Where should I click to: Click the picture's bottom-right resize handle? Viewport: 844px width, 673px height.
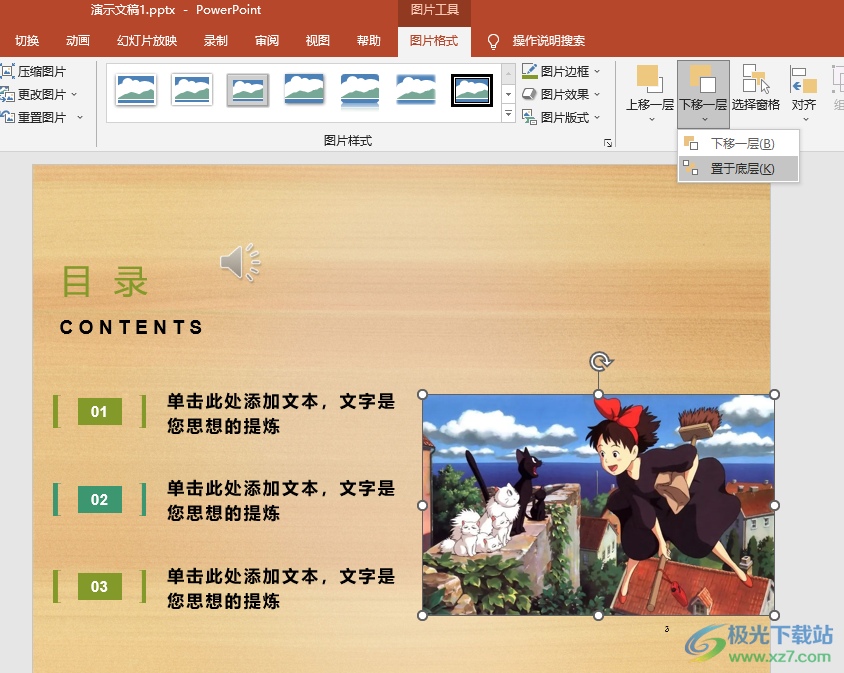point(775,615)
